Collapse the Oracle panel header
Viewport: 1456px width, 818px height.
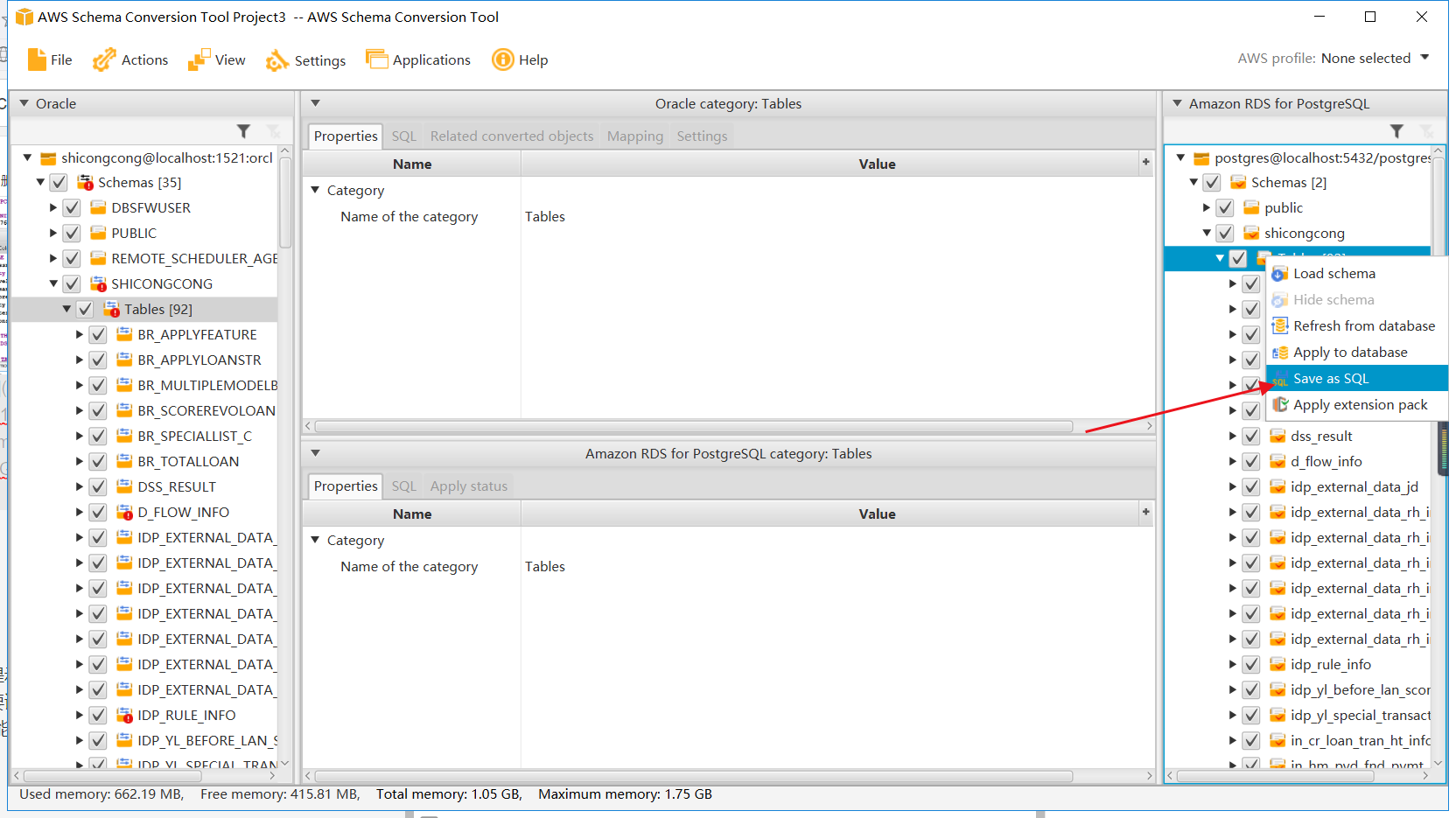pos(24,103)
